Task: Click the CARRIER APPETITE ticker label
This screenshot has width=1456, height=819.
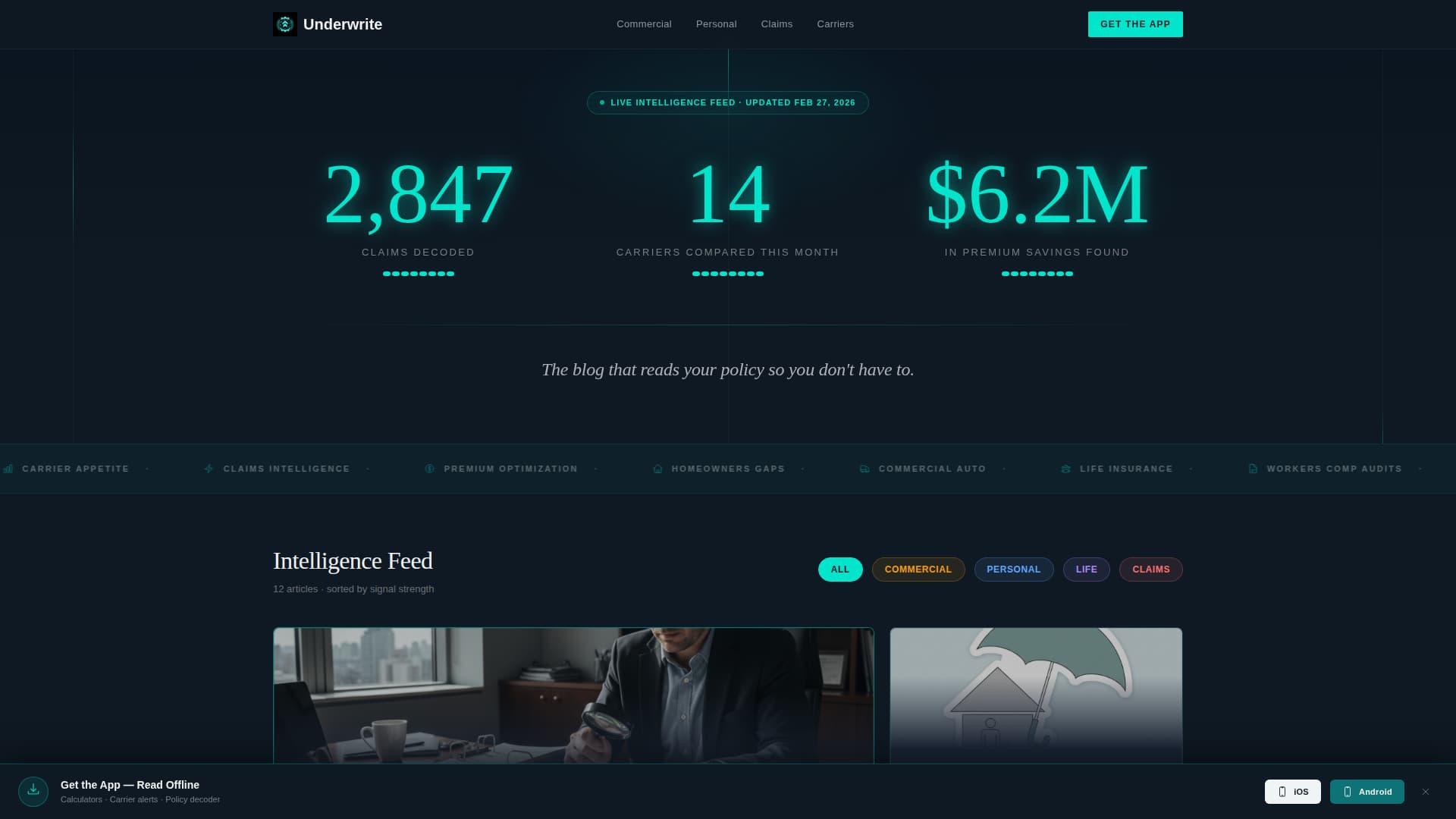Action: 76,469
